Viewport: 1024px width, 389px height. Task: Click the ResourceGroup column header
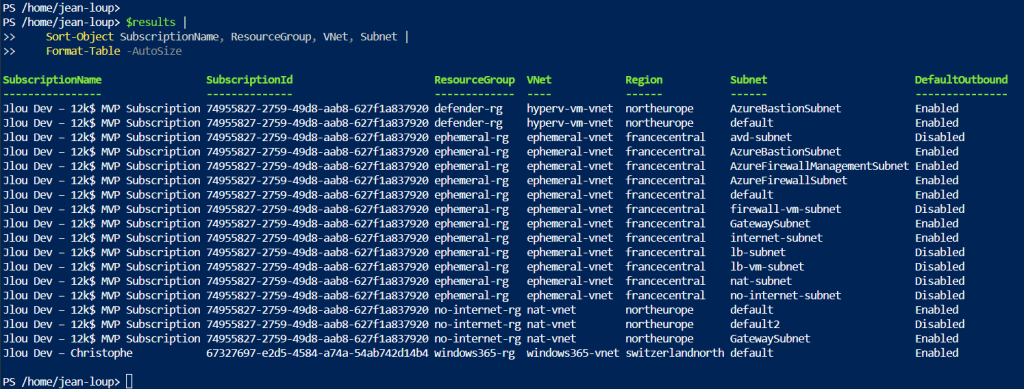475,80
